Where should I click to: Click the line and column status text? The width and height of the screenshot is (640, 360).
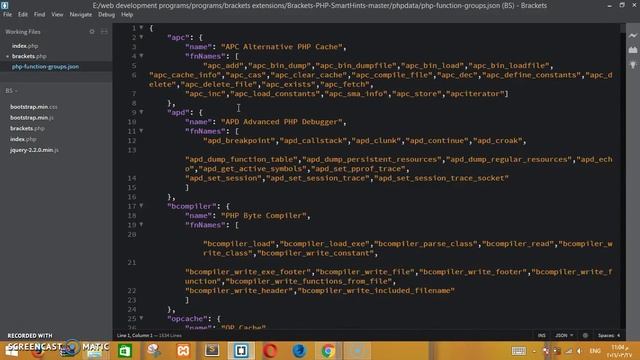point(135,336)
